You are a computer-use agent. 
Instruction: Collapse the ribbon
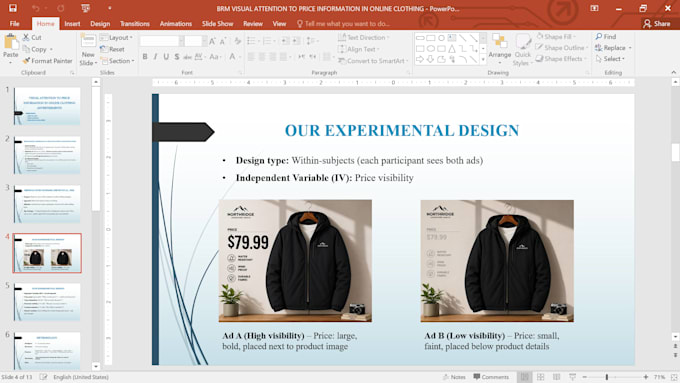coord(673,72)
